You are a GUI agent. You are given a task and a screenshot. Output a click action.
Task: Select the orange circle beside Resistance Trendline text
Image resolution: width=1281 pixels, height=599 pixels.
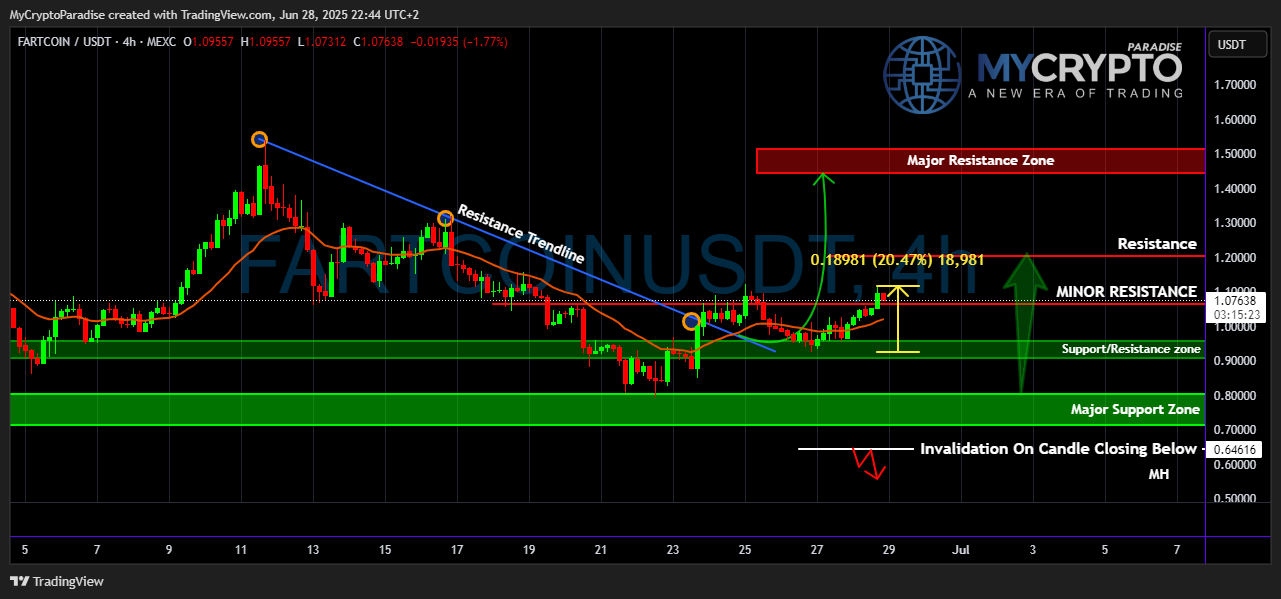445,217
